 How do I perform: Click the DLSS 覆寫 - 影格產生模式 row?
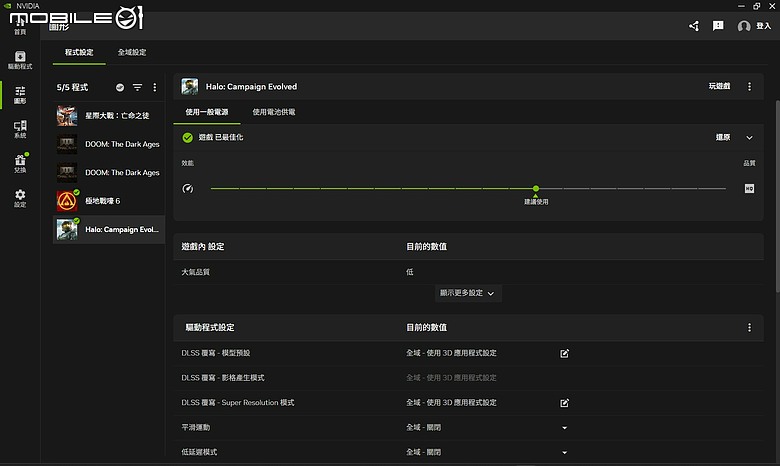(468, 378)
